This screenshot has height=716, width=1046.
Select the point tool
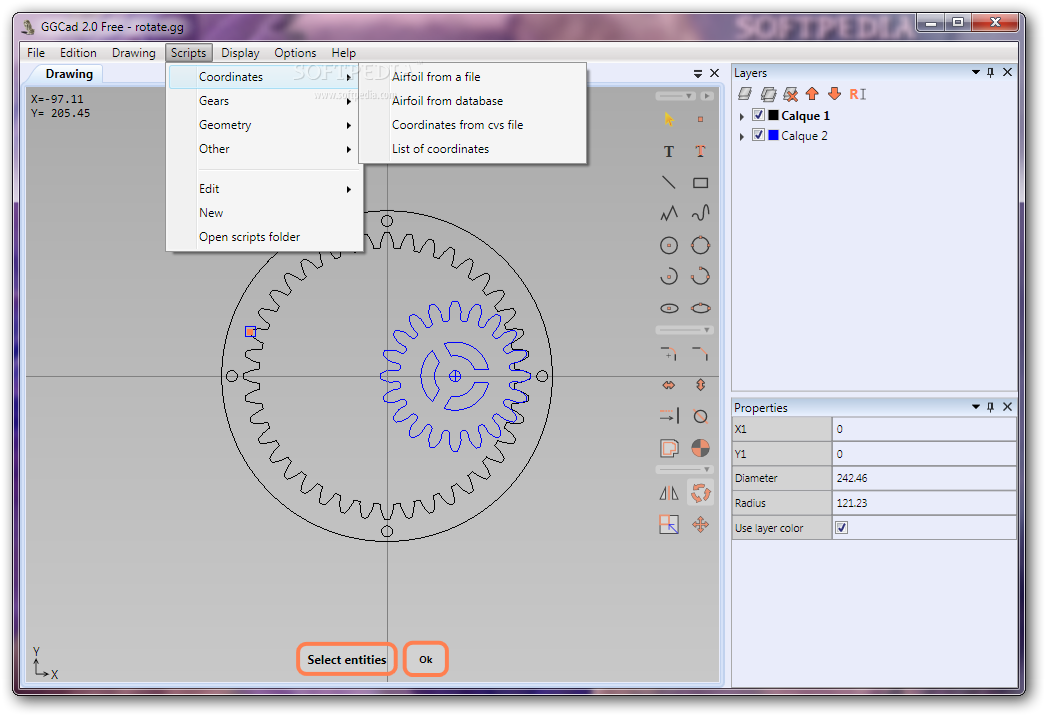(x=700, y=119)
